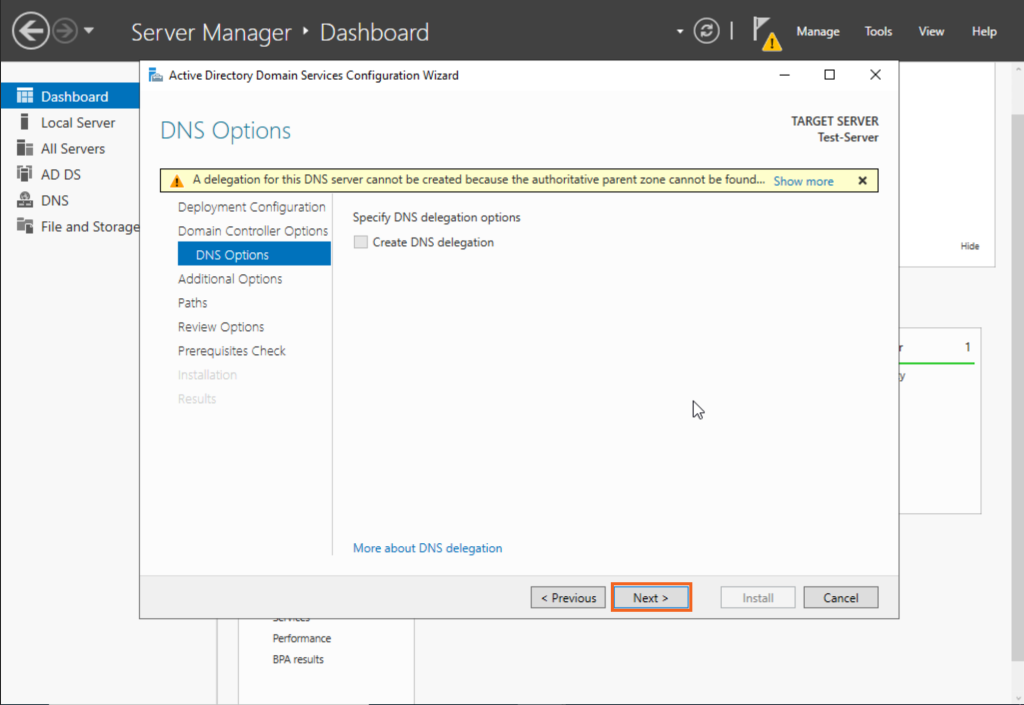This screenshot has width=1024, height=705.
Task: Open the Manage menu
Action: (818, 31)
